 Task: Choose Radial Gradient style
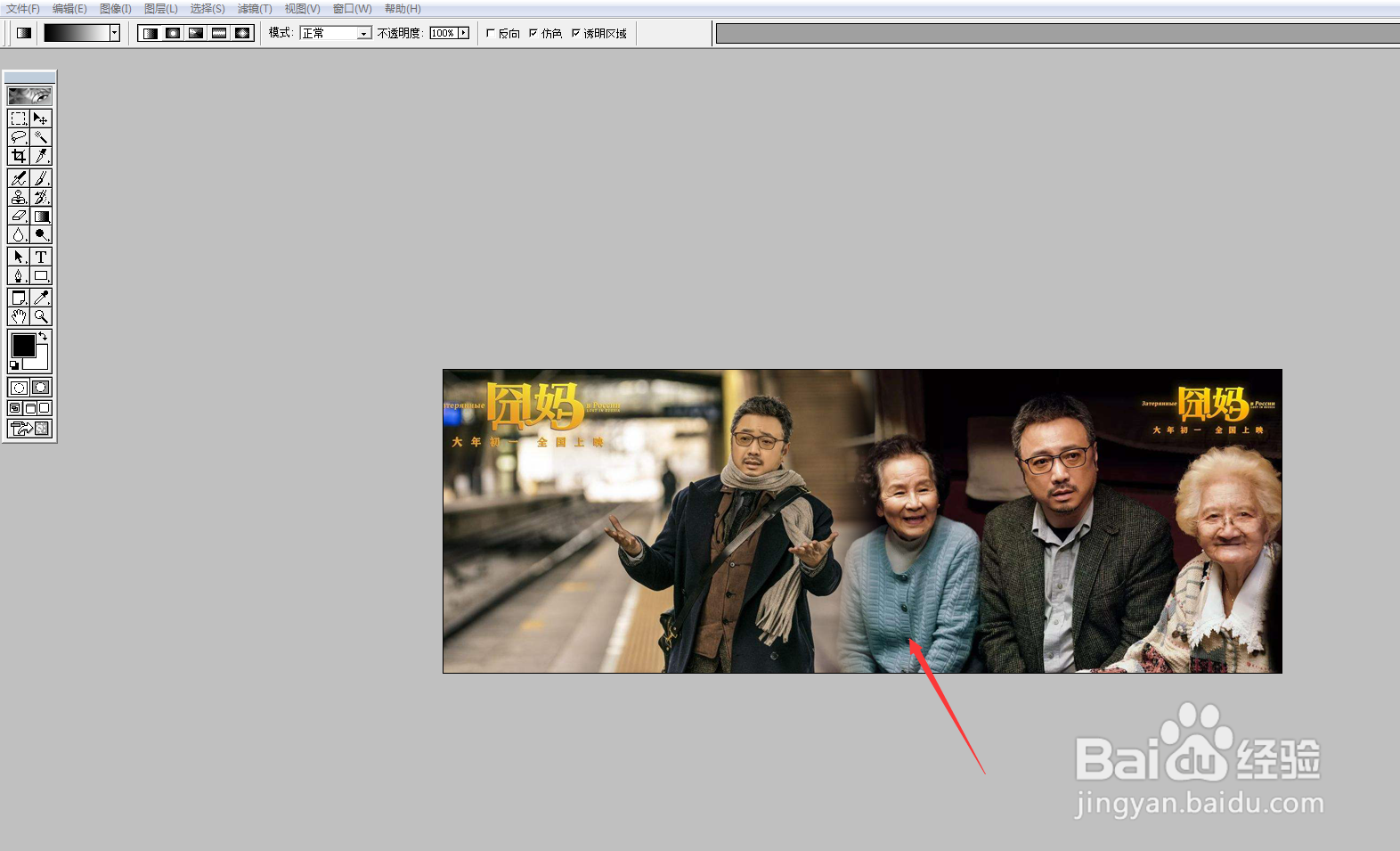(x=173, y=33)
